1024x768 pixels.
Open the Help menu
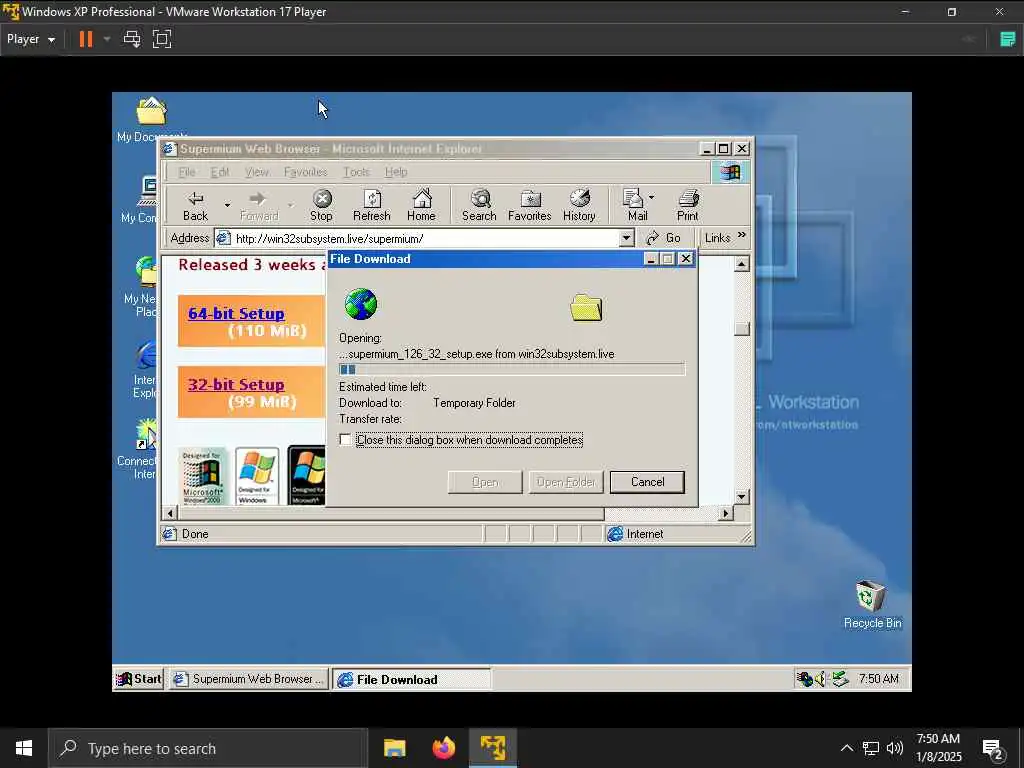(396, 172)
